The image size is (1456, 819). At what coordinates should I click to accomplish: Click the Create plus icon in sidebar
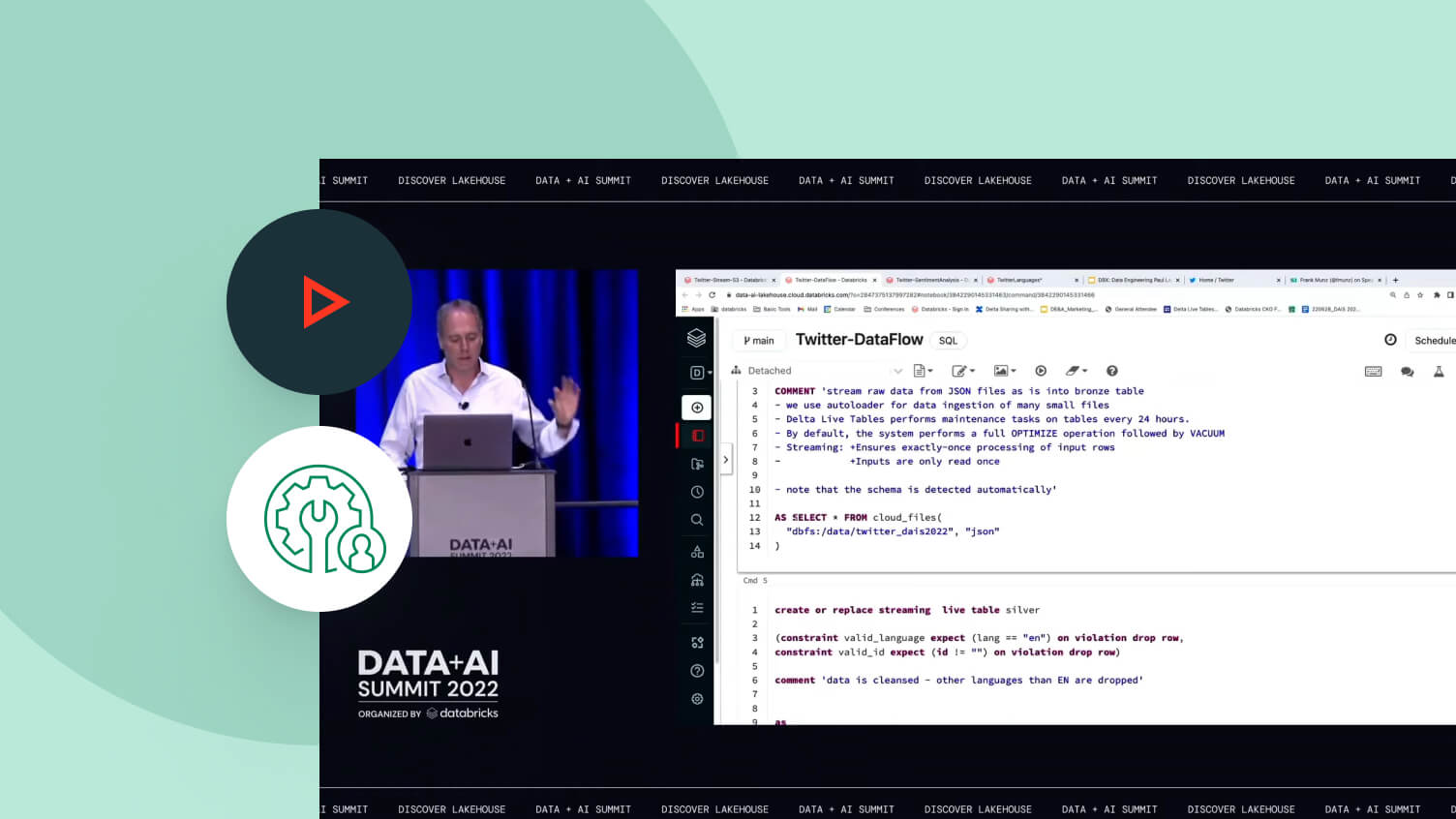pyautogui.click(x=697, y=408)
